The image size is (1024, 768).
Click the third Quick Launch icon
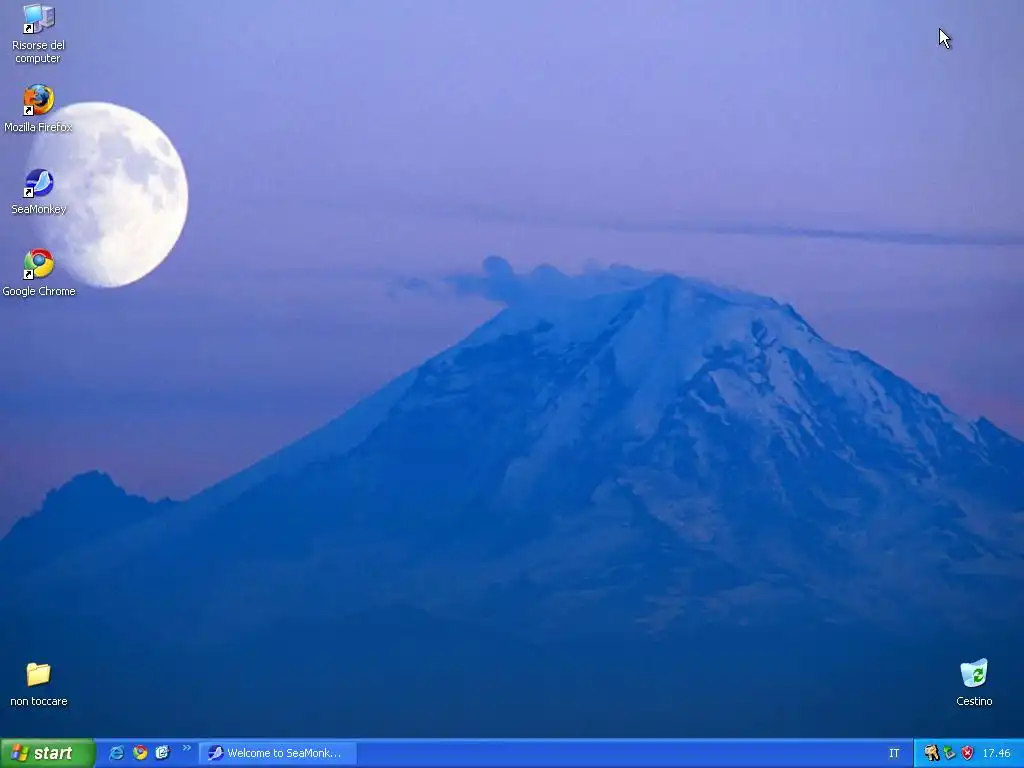click(x=163, y=753)
